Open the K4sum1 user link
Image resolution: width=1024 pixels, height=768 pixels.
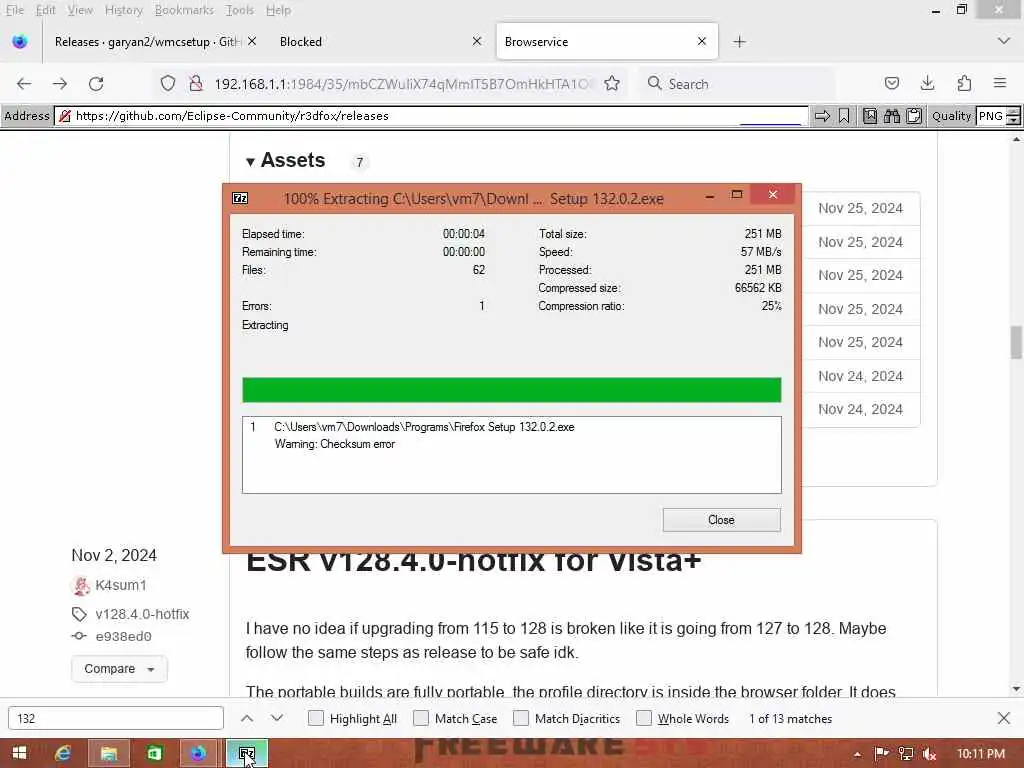coord(121,585)
